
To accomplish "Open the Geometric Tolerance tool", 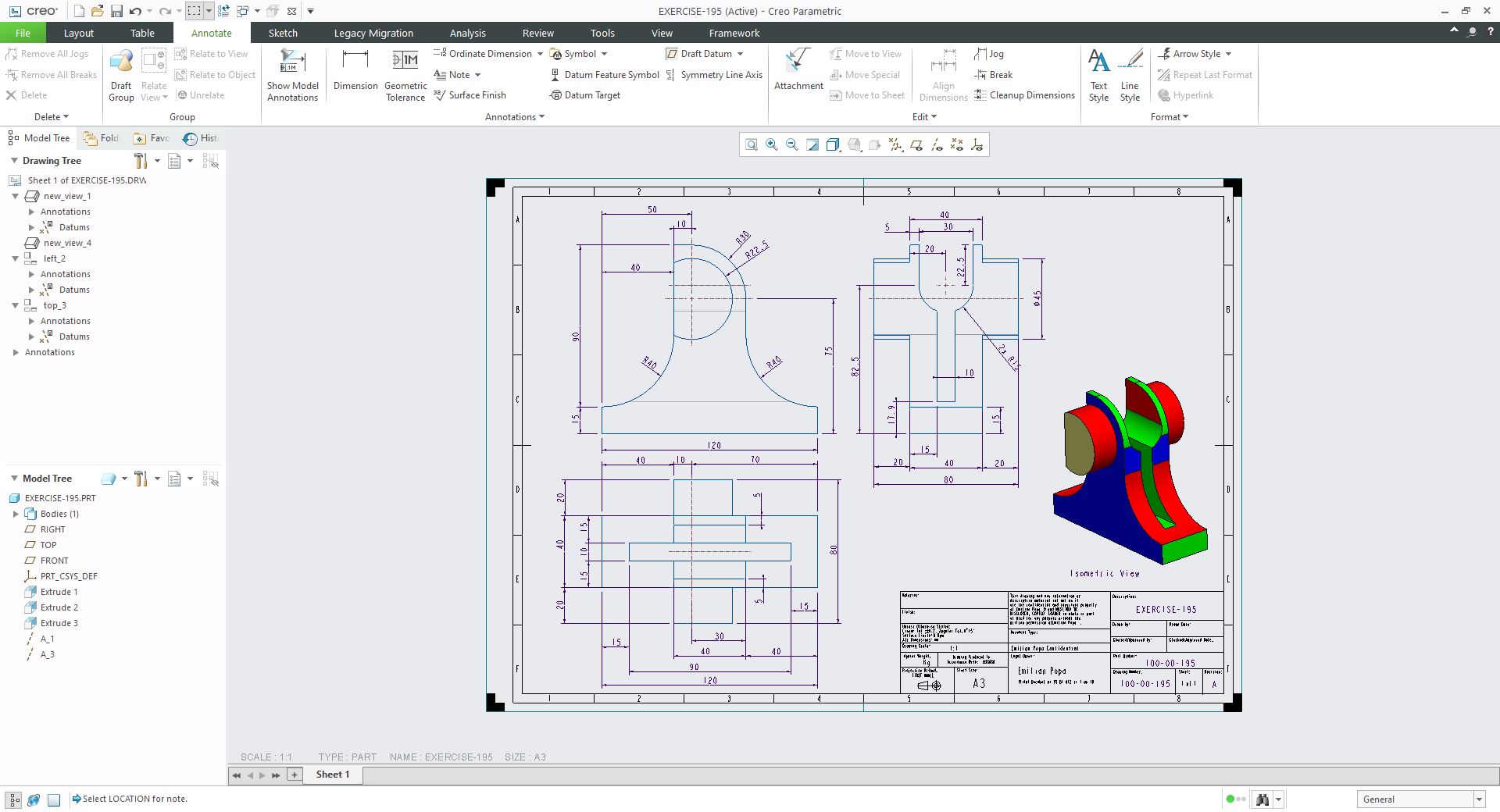I will (405, 75).
